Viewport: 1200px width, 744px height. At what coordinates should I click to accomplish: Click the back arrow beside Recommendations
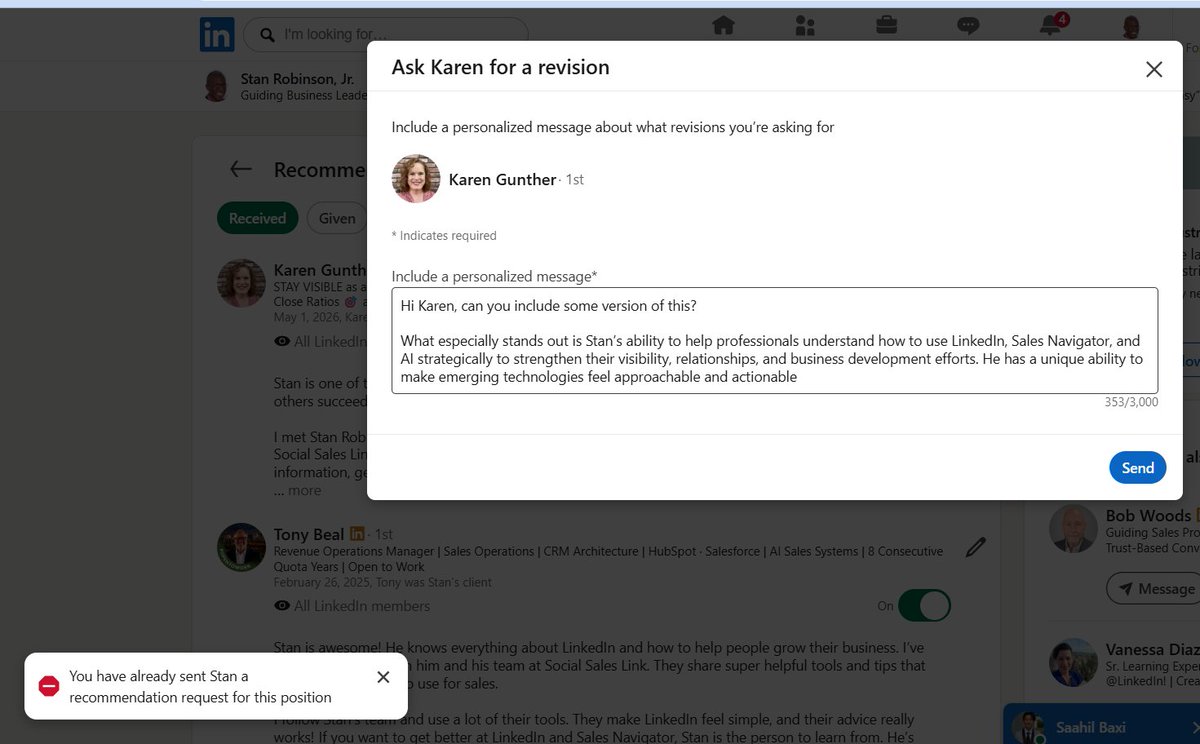pos(240,169)
